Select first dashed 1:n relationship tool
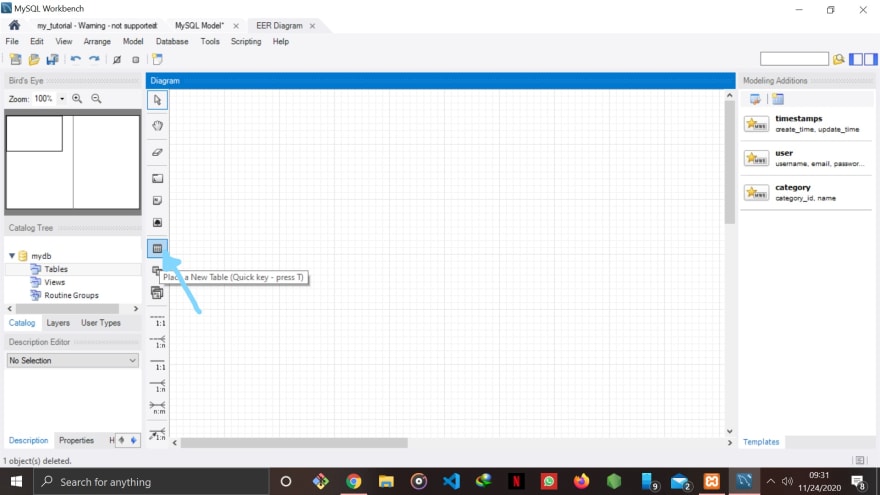Viewport: 880px width, 495px height. 158,342
